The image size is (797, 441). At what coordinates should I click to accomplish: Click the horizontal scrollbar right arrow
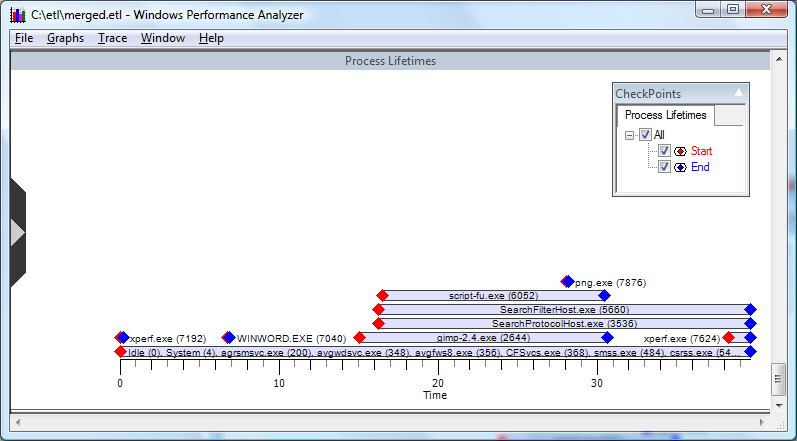pos(762,422)
